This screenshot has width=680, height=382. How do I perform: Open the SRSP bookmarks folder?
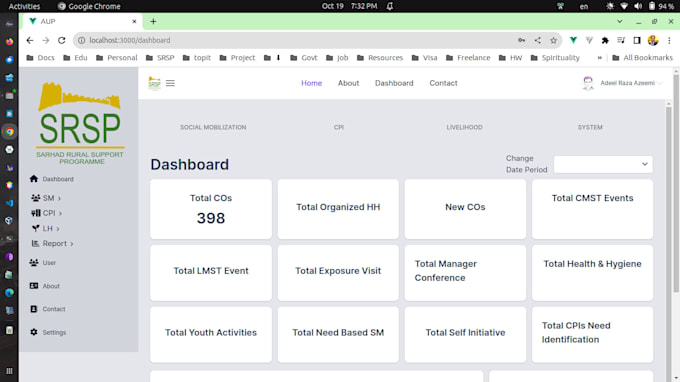pyautogui.click(x=160, y=58)
